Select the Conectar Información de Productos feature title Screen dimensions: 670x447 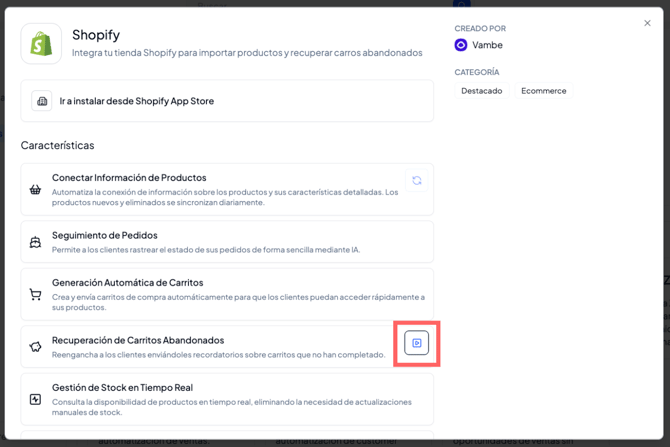(x=129, y=178)
